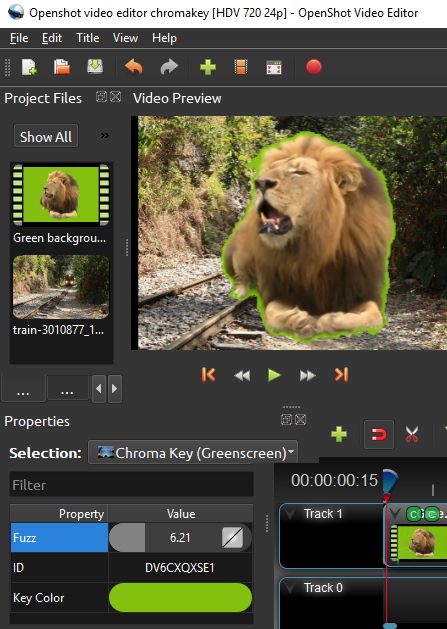Click the orange Undo arrow
The height and width of the screenshot is (629, 447).
point(134,67)
